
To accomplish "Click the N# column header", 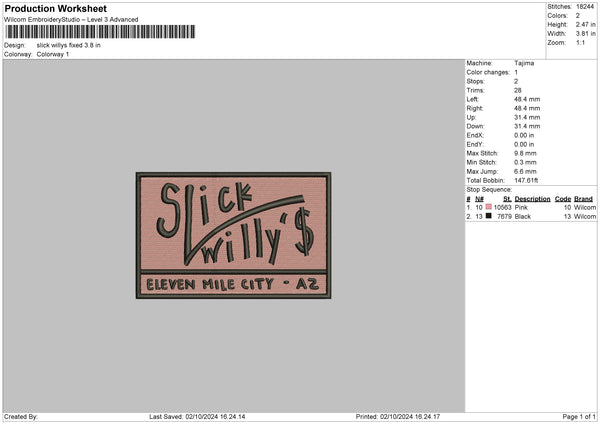I will pyautogui.click(x=479, y=199).
